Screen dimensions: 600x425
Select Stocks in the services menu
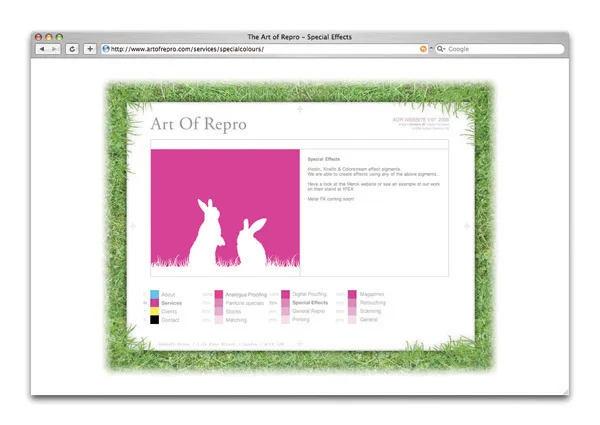(233, 311)
